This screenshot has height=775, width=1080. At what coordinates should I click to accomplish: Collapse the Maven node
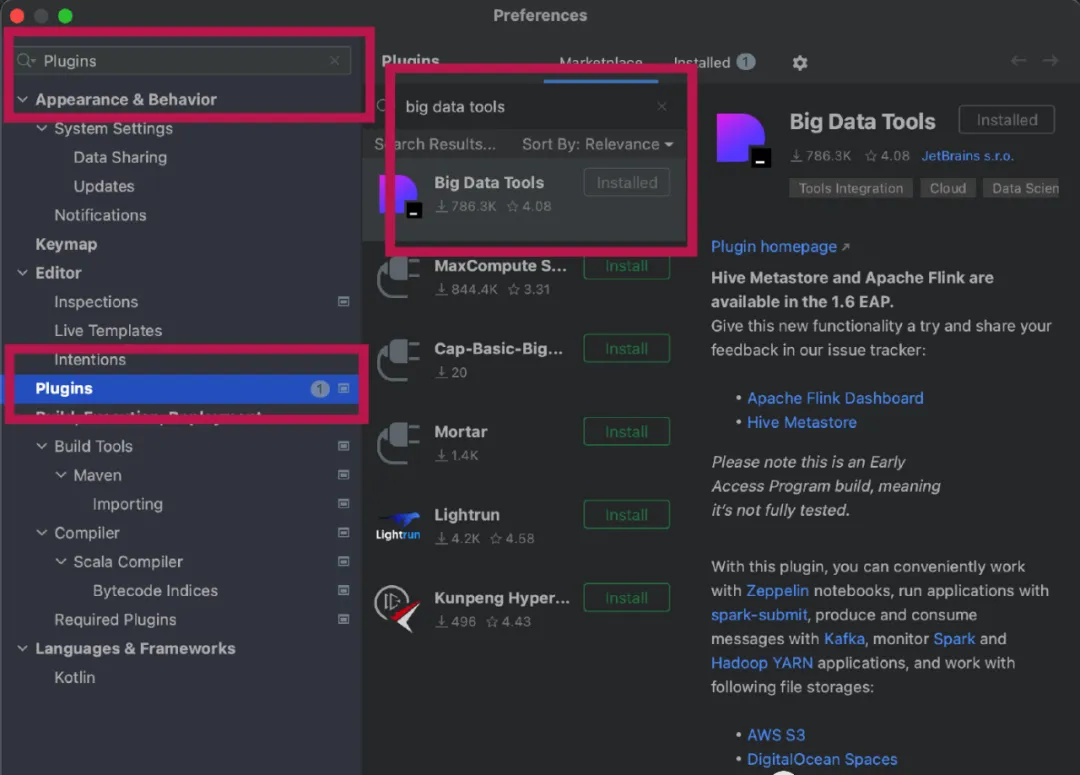tap(61, 475)
